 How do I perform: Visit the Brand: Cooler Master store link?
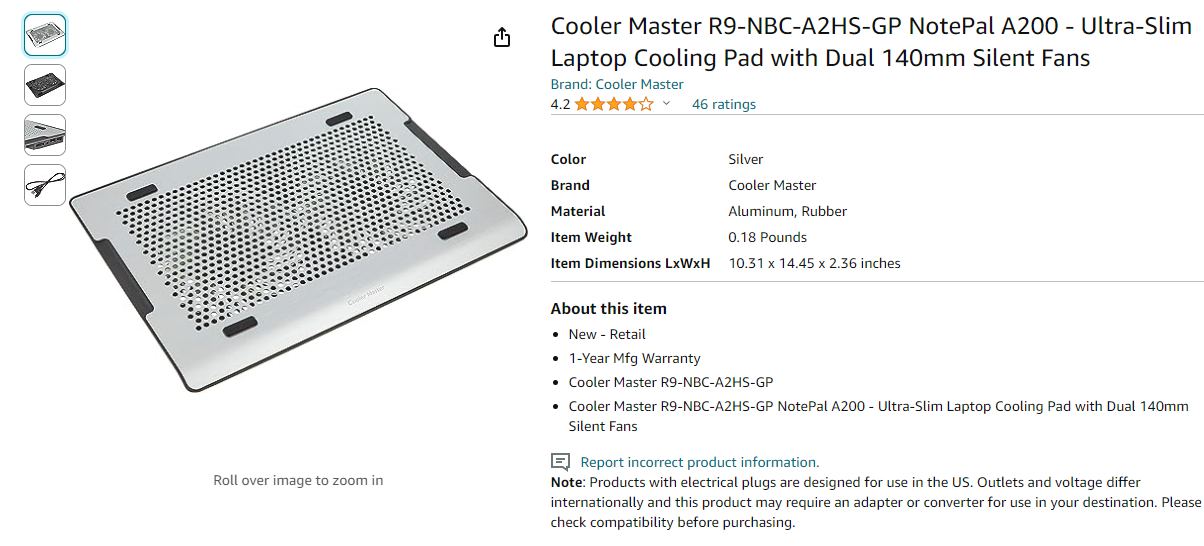tap(617, 84)
